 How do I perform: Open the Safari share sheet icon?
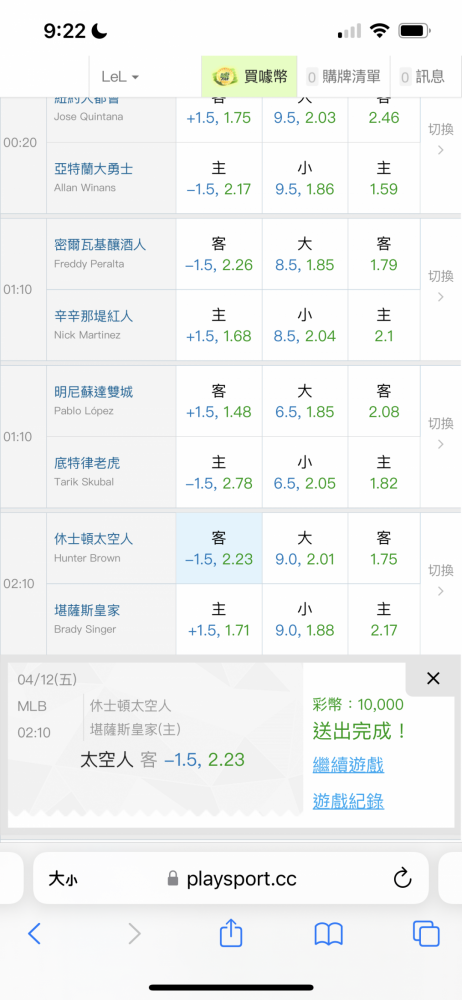(x=231, y=933)
